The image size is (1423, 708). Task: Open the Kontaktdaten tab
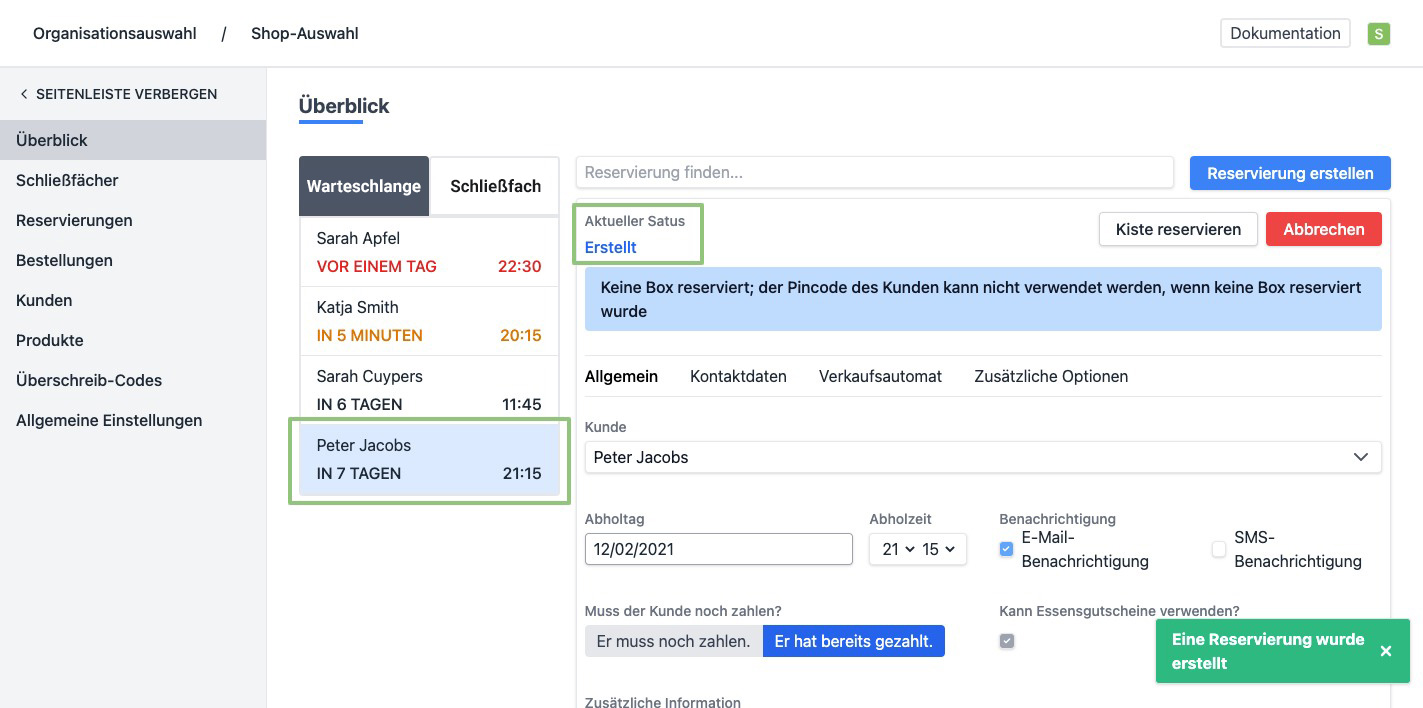(738, 376)
